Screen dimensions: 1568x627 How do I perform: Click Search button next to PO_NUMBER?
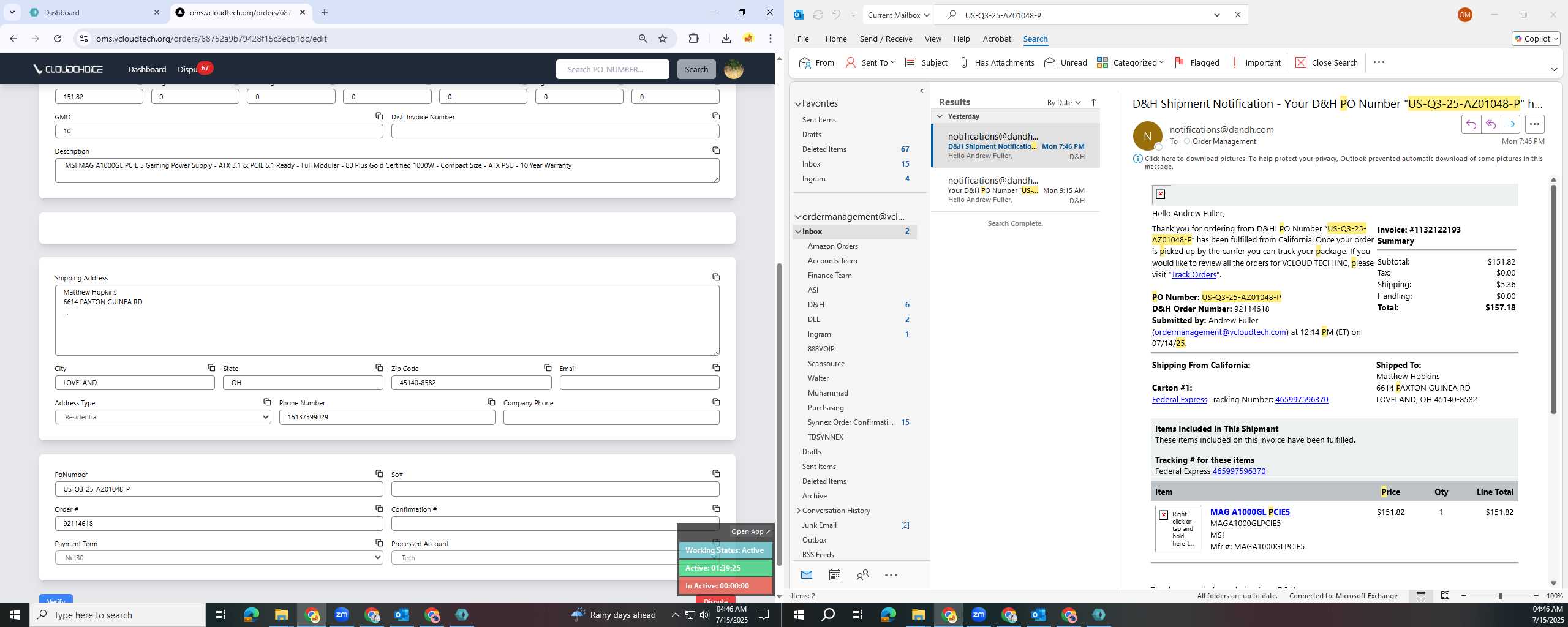pos(696,69)
